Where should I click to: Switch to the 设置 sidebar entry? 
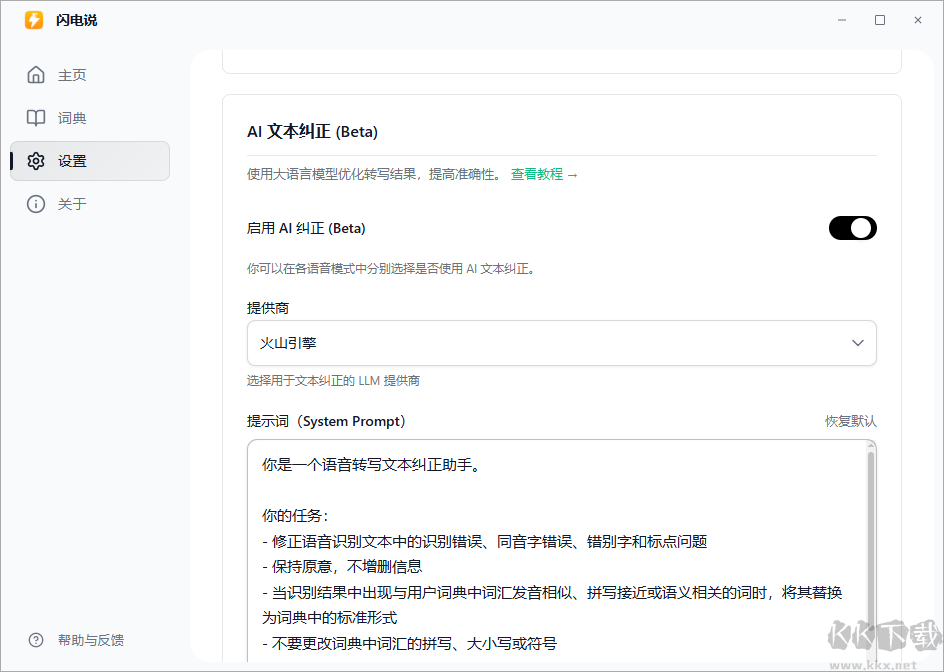click(x=71, y=160)
